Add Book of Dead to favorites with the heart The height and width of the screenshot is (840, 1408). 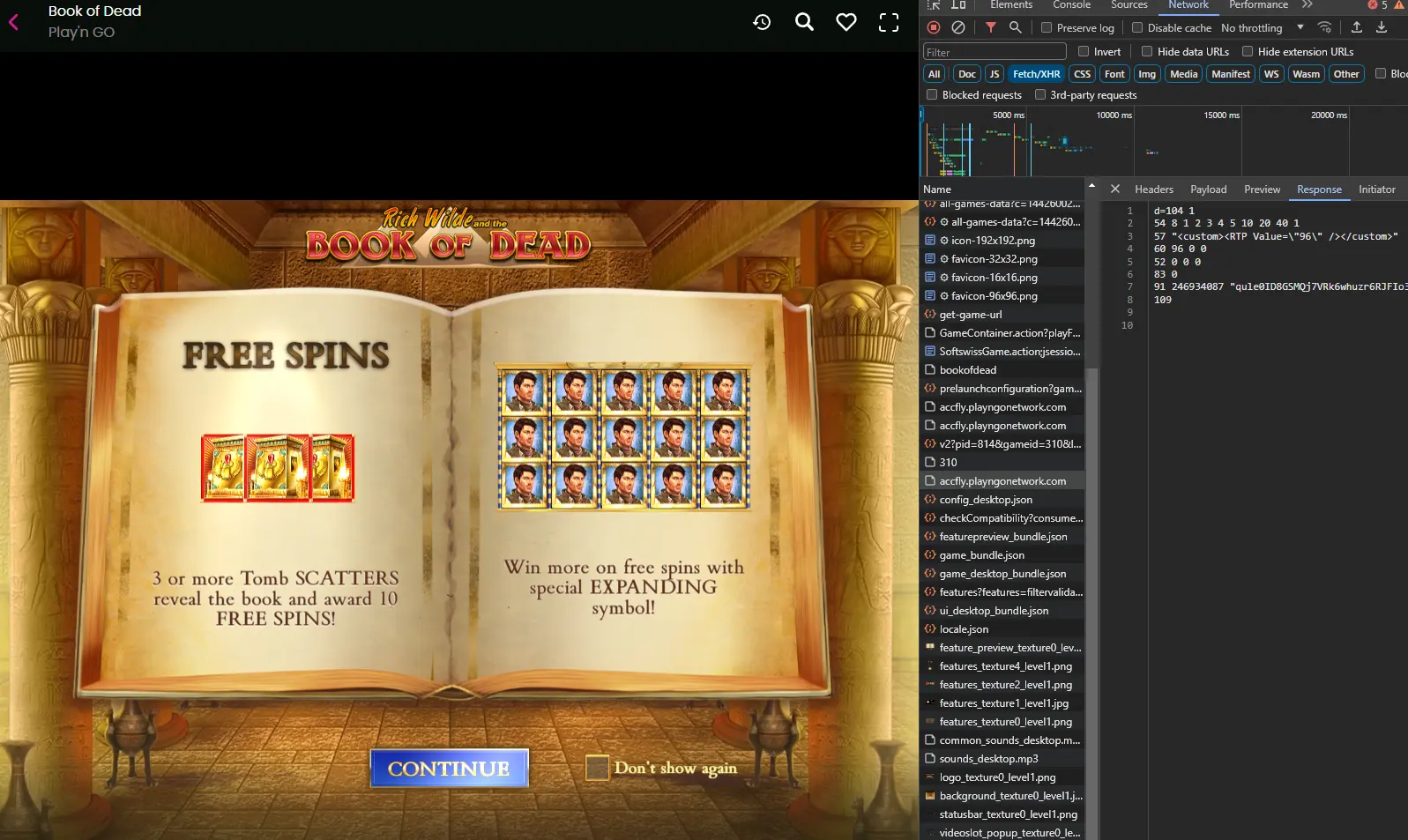coord(846,22)
